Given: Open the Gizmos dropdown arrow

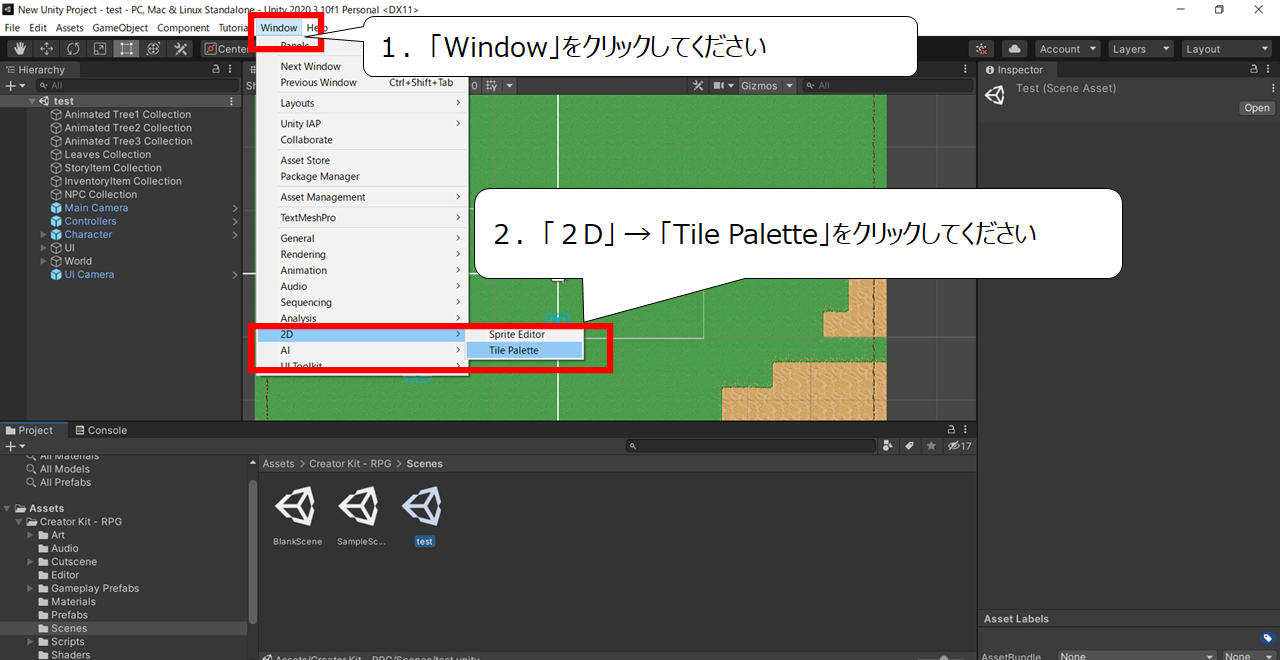Looking at the screenshot, I should click(x=790, y=86).
